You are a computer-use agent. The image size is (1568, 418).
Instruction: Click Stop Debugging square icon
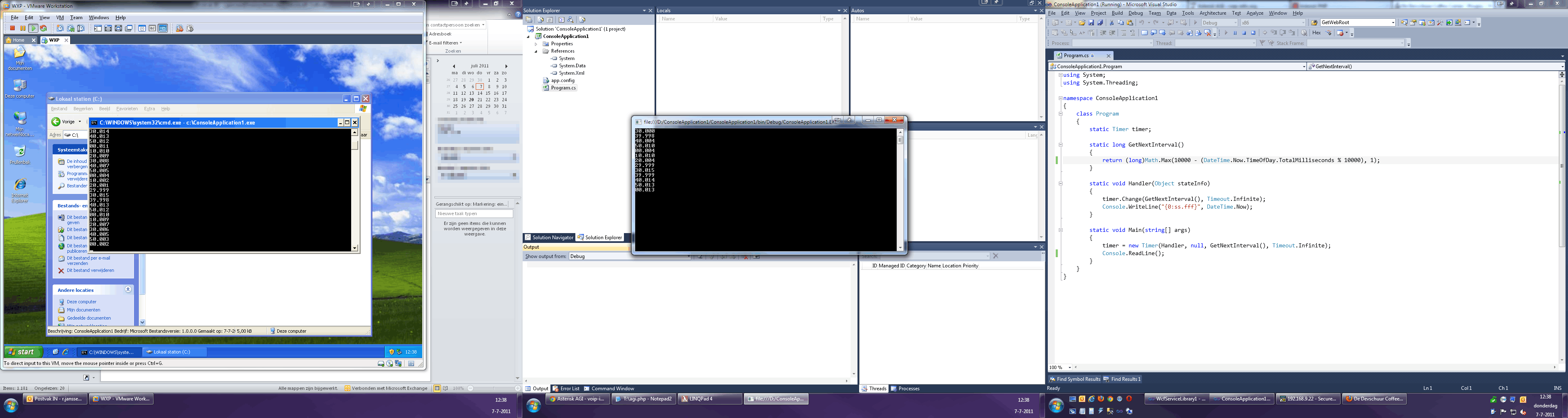[x=1244, y=33]
